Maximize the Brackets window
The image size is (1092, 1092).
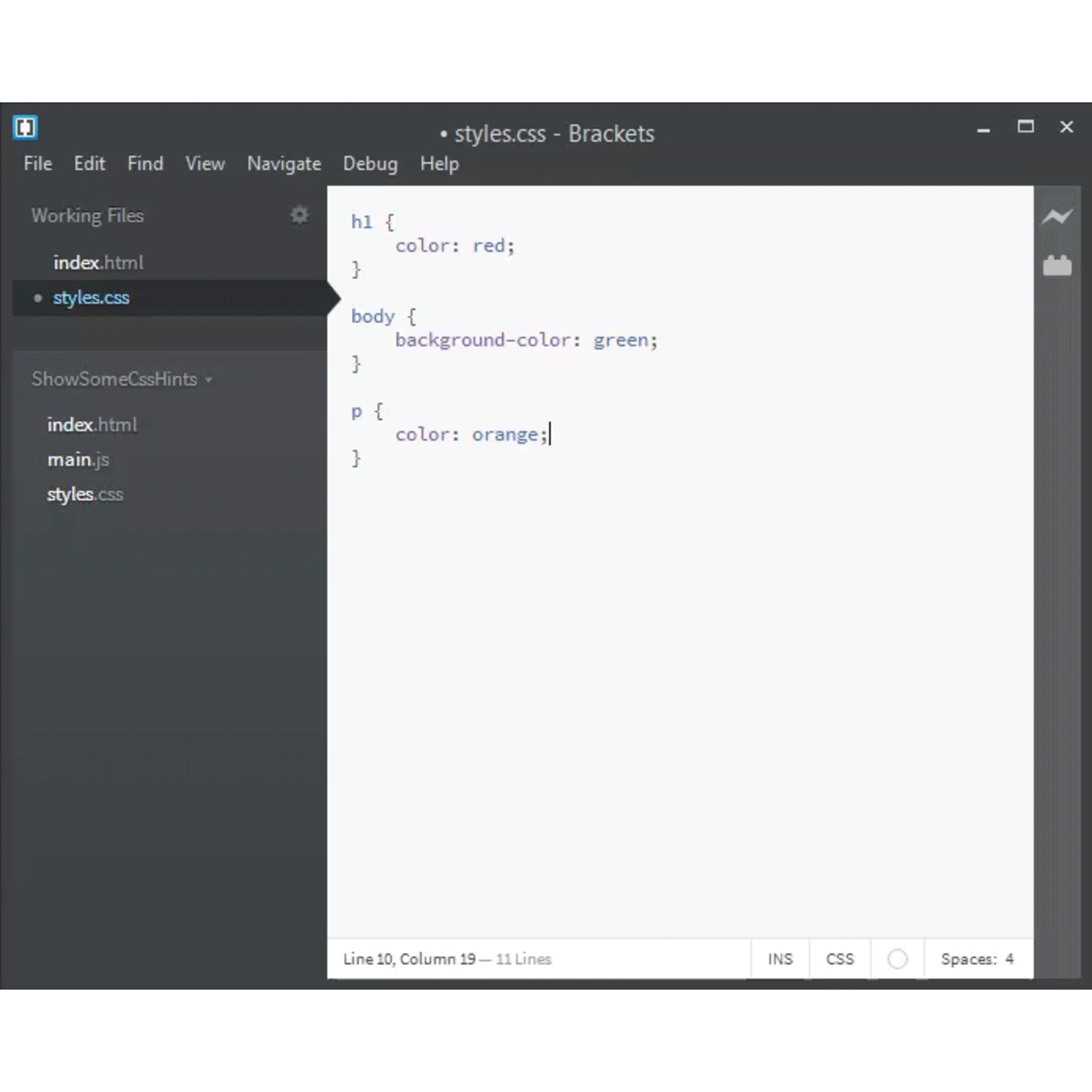(x=1025, y=127)
